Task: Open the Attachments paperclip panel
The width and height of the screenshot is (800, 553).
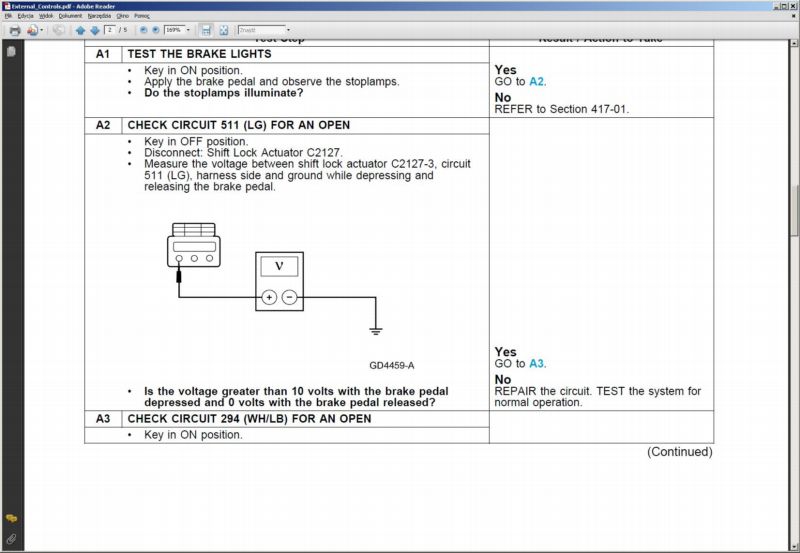Action: (x=11, y=539)
